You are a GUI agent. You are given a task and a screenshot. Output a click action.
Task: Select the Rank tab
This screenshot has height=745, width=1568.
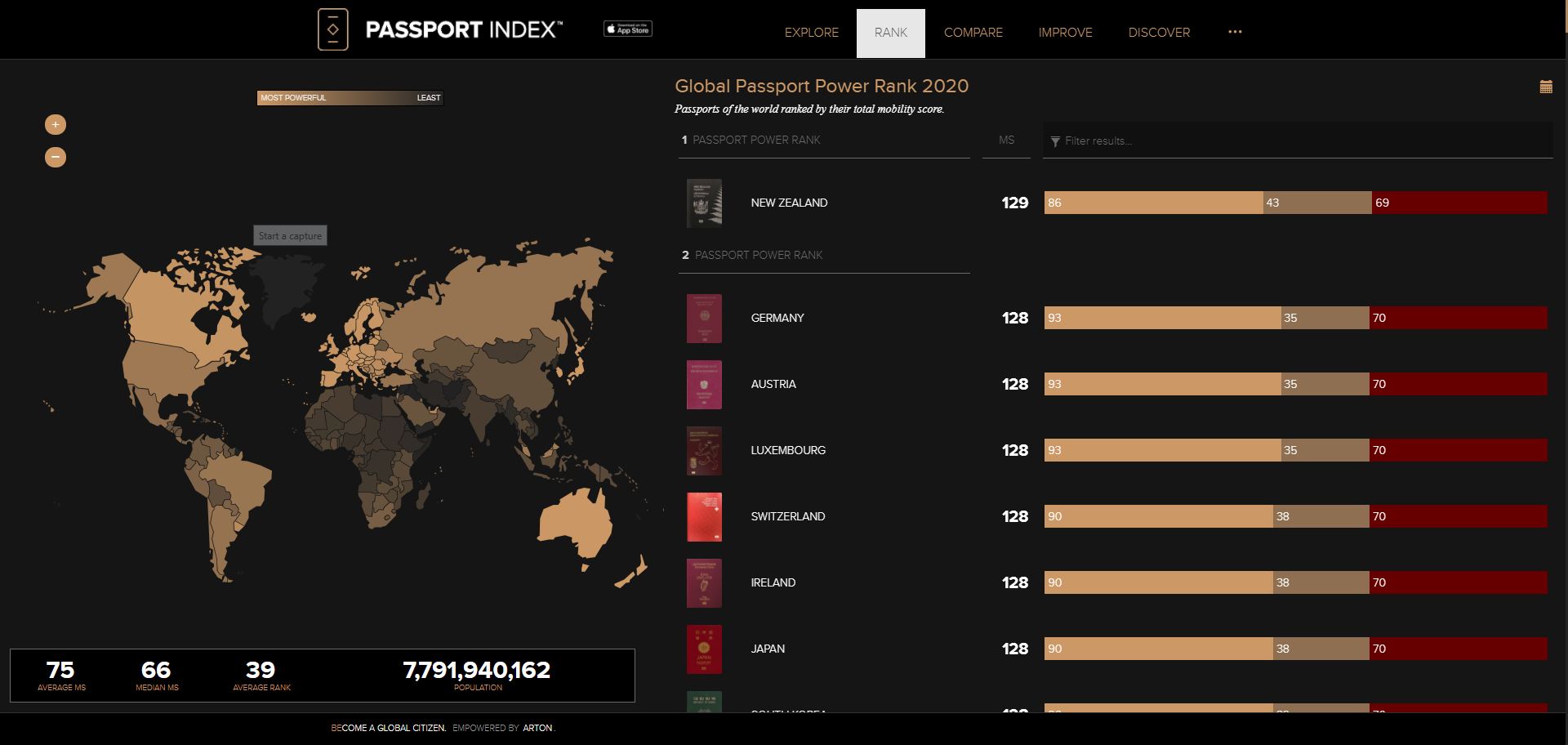pos(891,33)
